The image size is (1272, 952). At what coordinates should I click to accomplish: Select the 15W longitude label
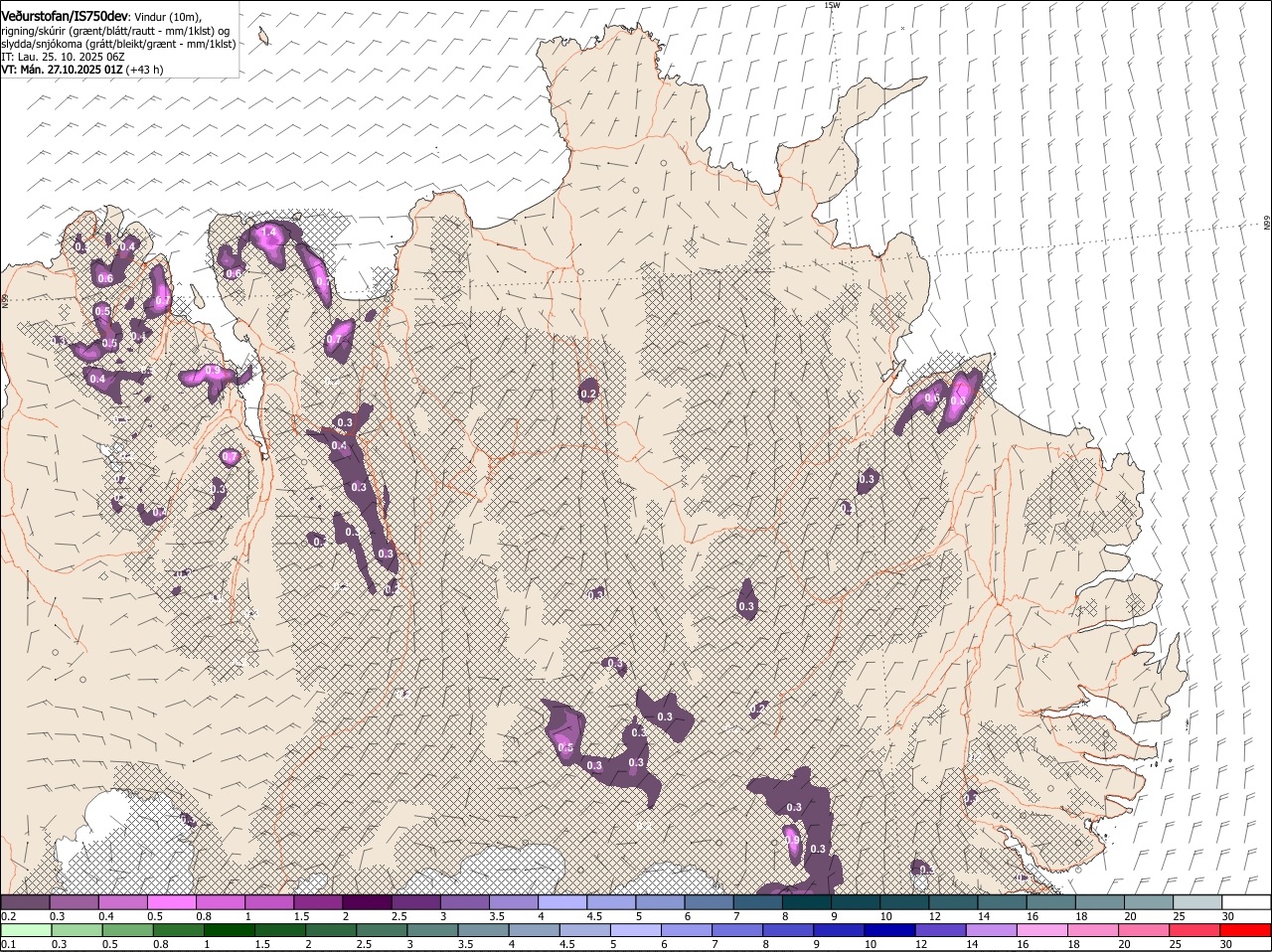832,5
